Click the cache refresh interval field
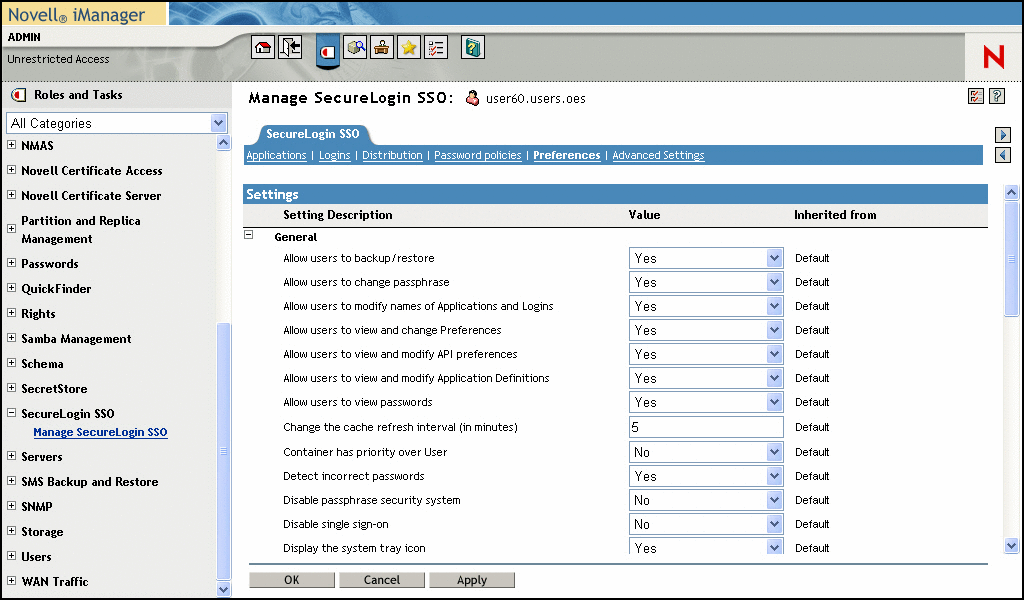Image resolution: width=1024 pixels, height=600 pixels. tap(706, 427)
